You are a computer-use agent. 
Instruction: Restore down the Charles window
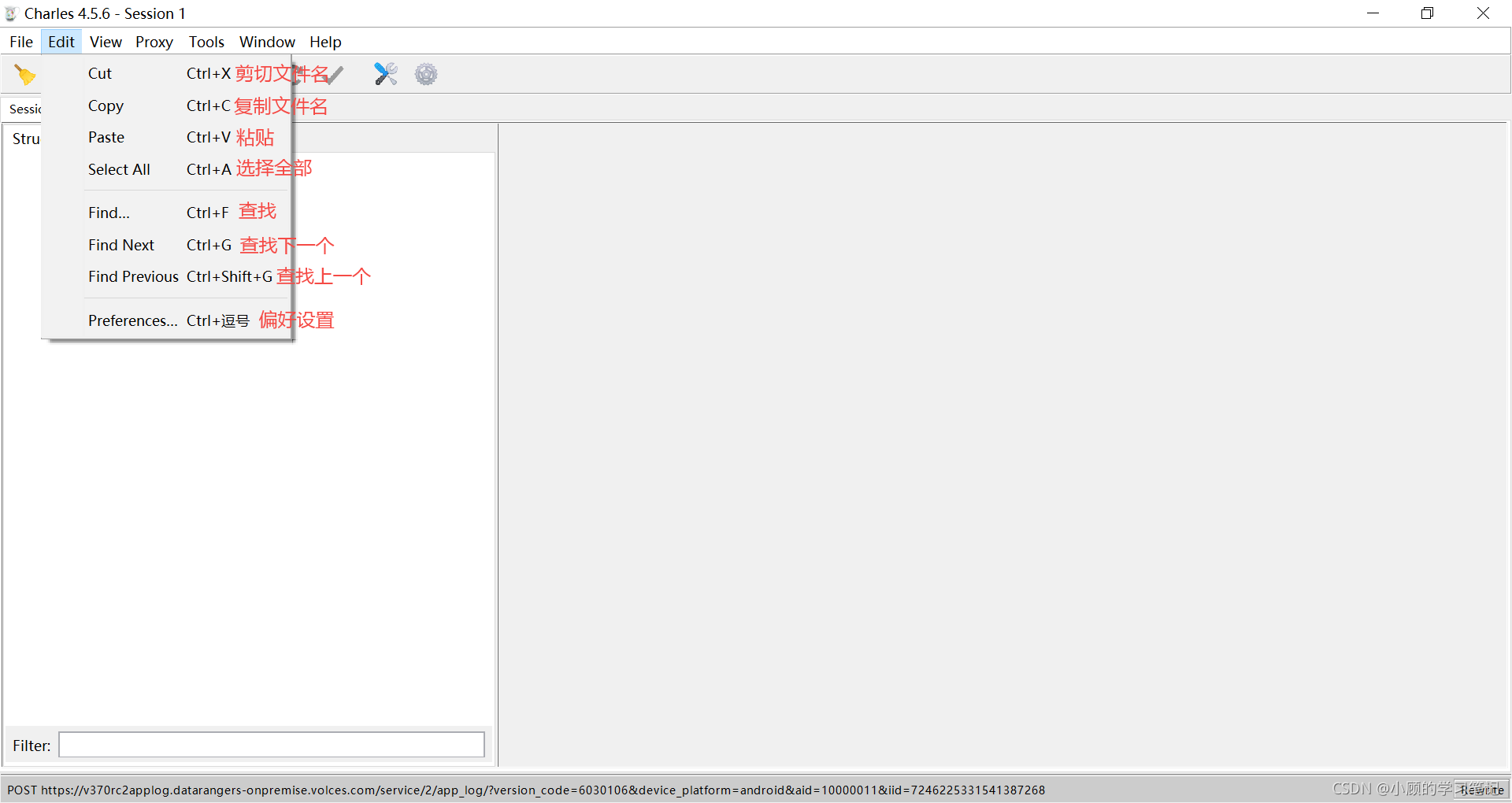pyautogui.click(x=1427, y=13)
